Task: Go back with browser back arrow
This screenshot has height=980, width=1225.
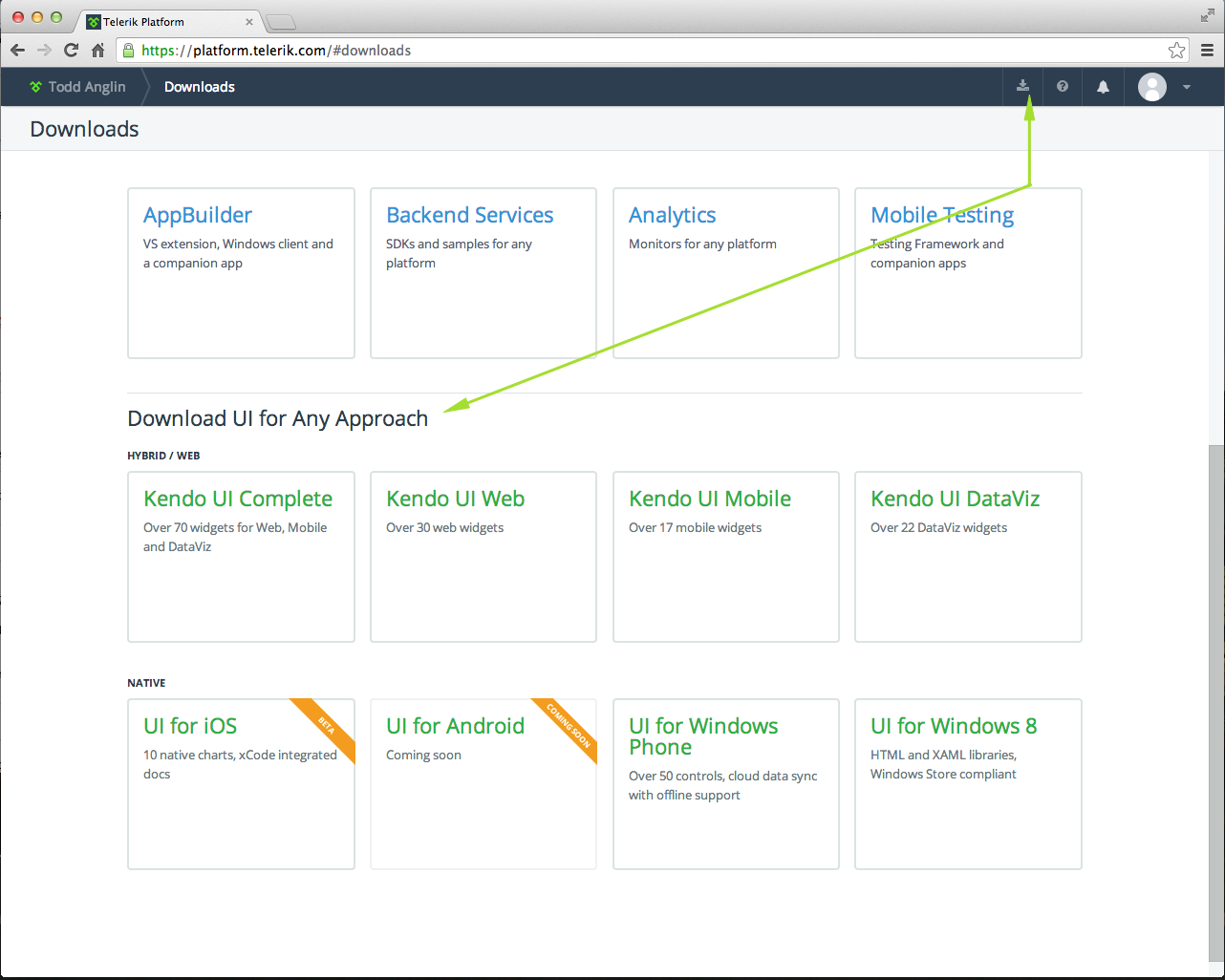Action: (17, 50)
